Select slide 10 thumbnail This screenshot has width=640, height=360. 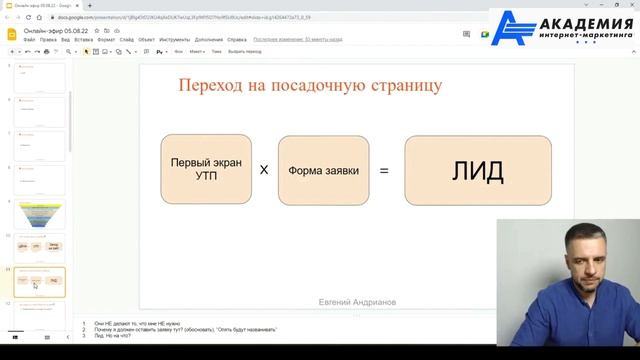coord(40,248)
